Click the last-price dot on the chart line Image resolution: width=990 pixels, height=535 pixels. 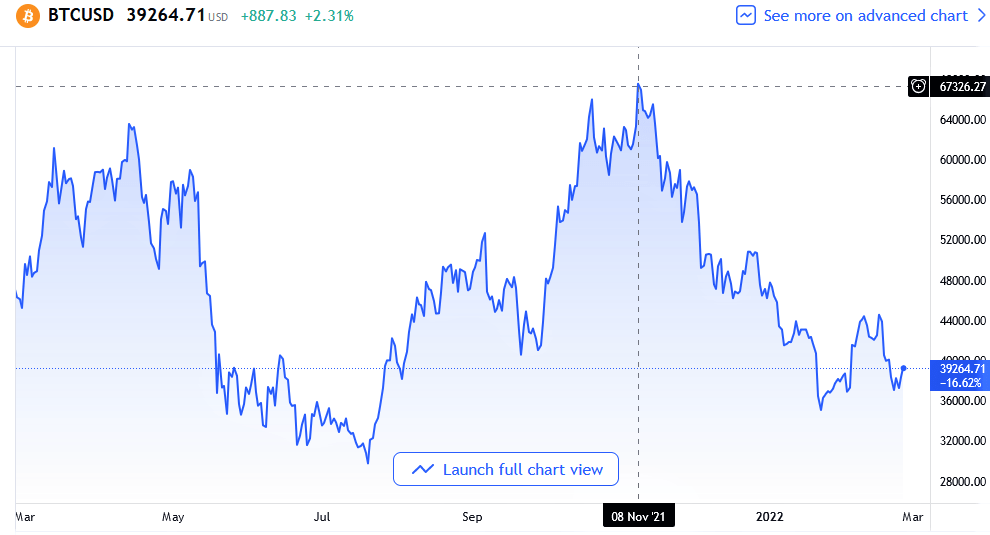[904, 368]
